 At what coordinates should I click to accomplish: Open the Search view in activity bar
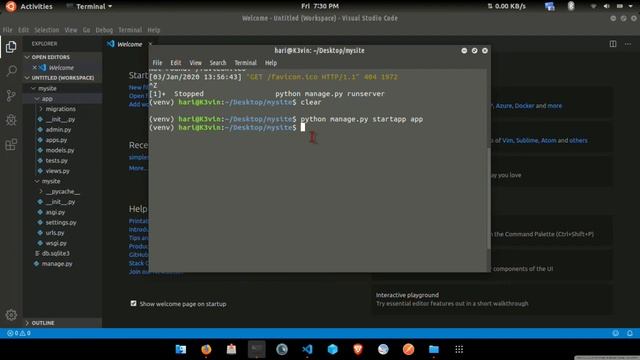coord(11,71)
